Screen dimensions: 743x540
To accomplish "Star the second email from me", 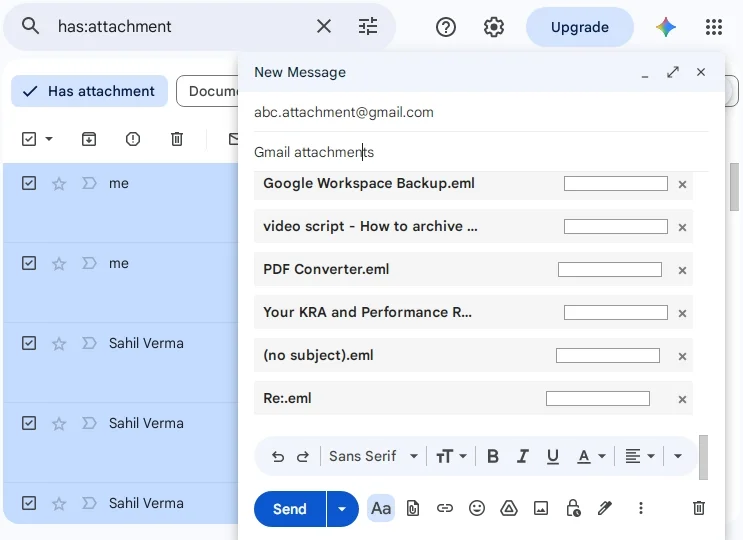I will click(59, 263).
